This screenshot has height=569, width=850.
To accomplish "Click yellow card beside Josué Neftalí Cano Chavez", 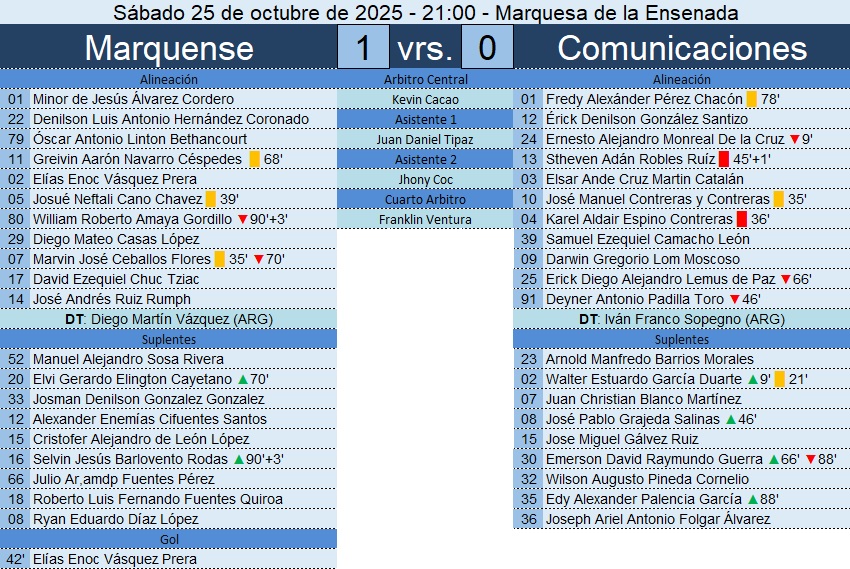I will point(211,199).
